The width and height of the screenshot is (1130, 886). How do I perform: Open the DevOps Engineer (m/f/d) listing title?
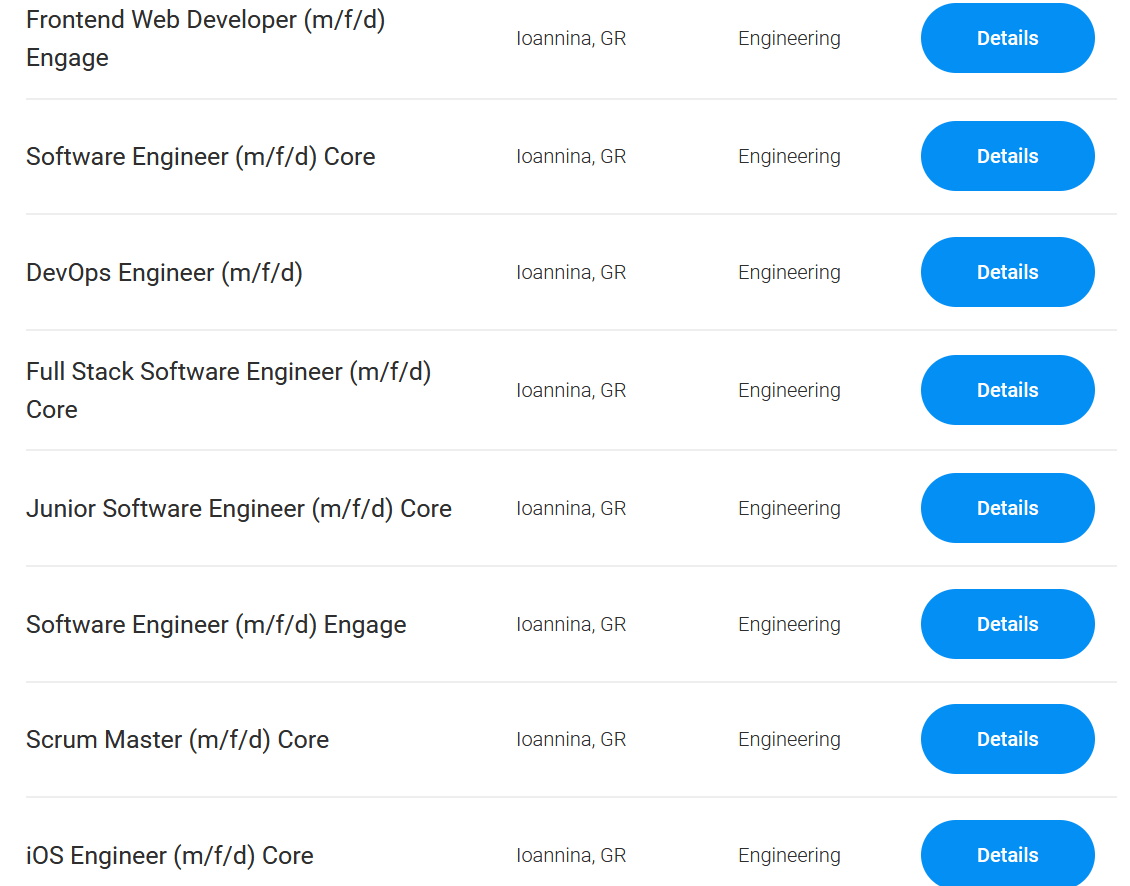pyautogui.click(x=164, y=273)
